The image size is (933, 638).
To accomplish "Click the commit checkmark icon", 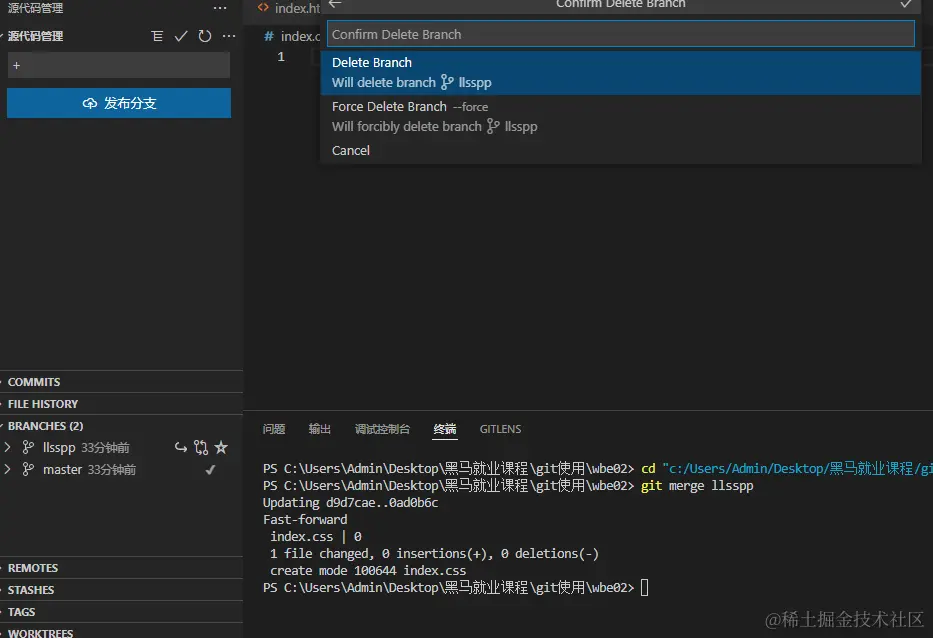I will [x=181, y=36].
